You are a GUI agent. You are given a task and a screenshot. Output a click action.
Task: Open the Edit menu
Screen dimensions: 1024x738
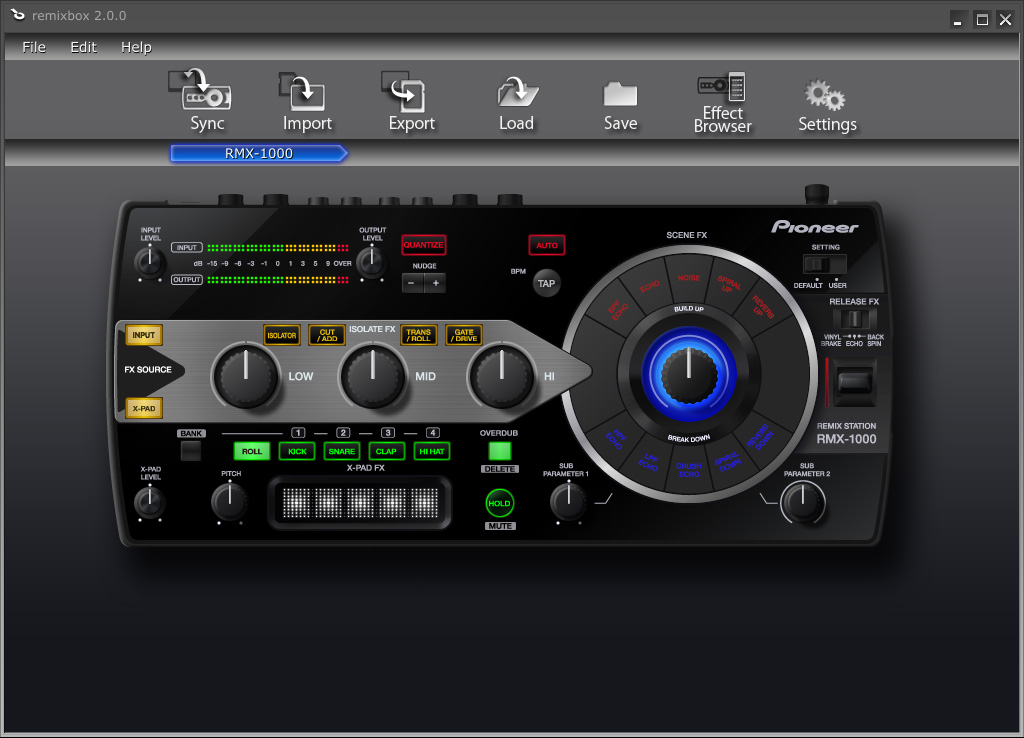point(84,47)
